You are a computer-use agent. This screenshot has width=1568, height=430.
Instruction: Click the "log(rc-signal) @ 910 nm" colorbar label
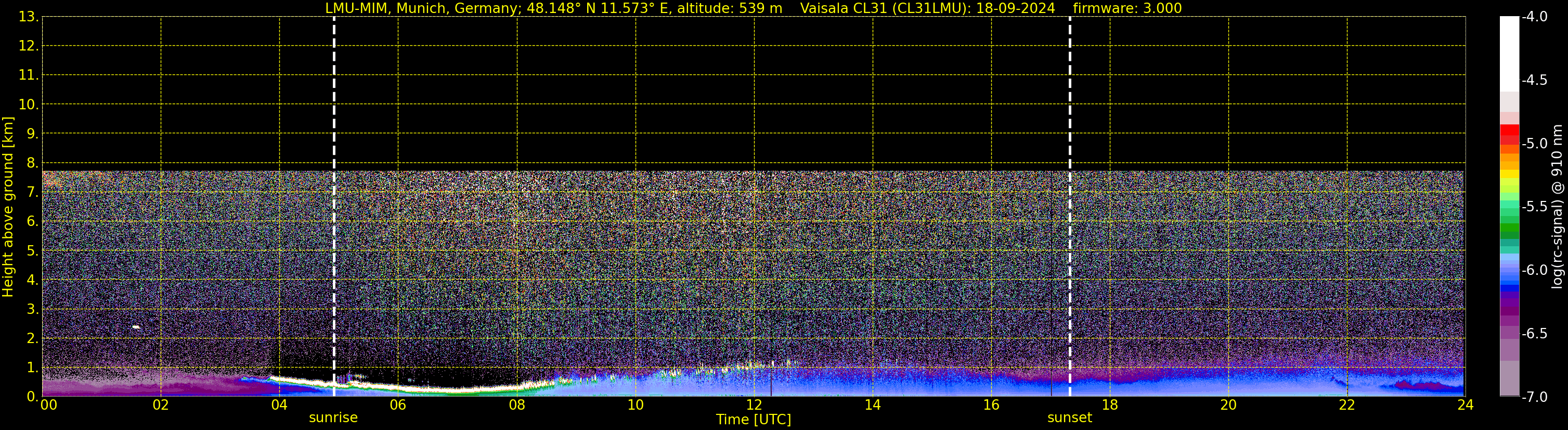[1557, 207]
